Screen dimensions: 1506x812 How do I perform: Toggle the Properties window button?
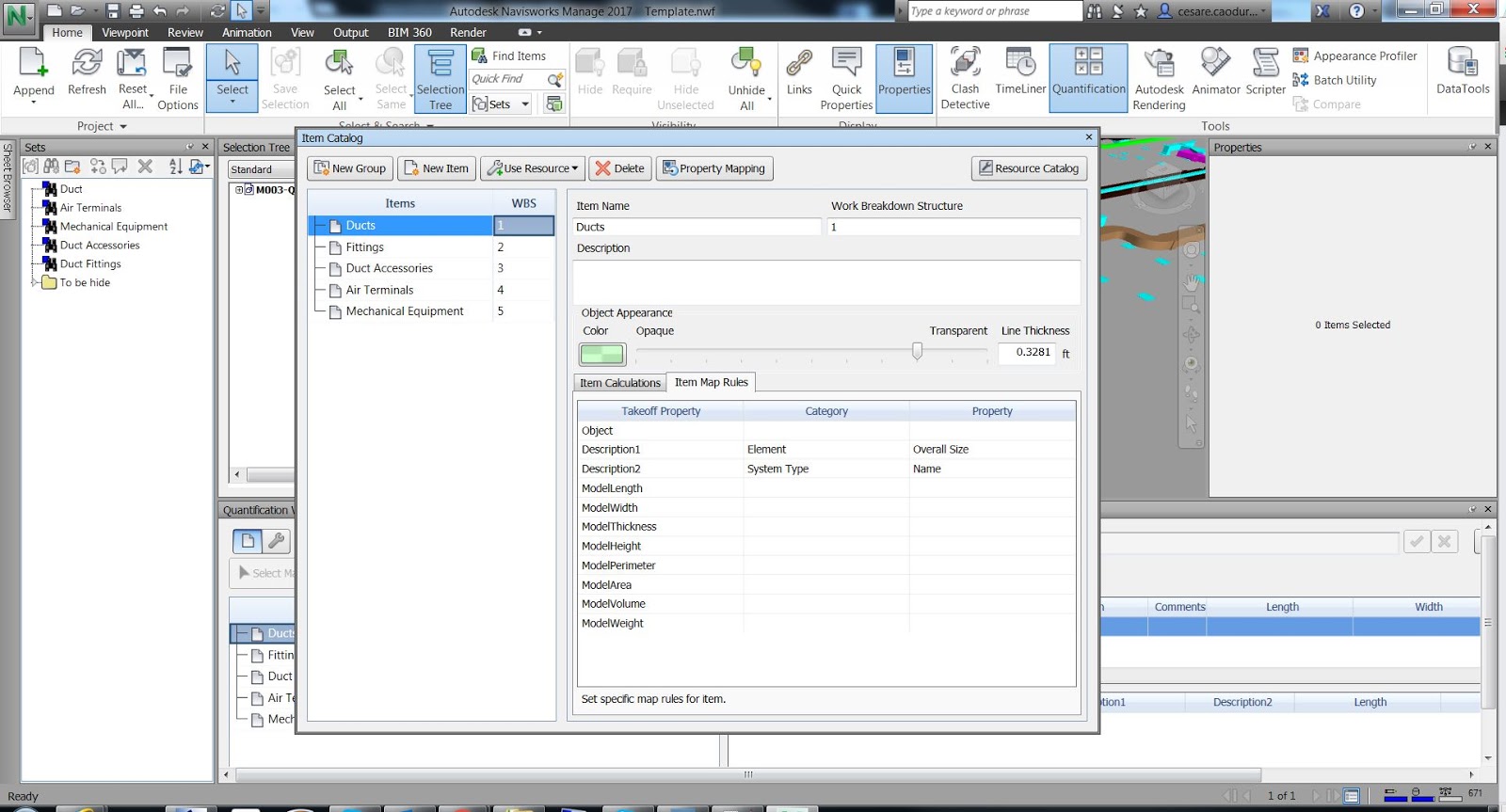pos(905,79)
